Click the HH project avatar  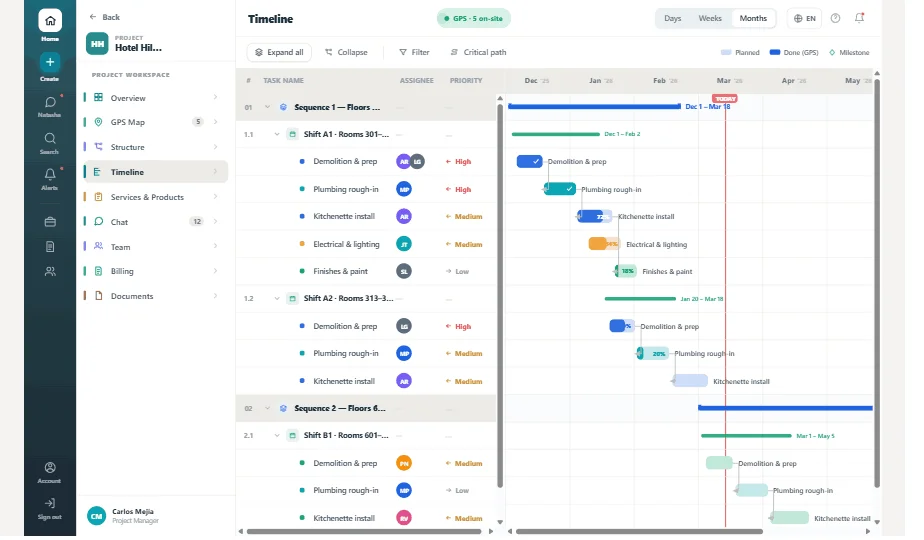point(97,44)
